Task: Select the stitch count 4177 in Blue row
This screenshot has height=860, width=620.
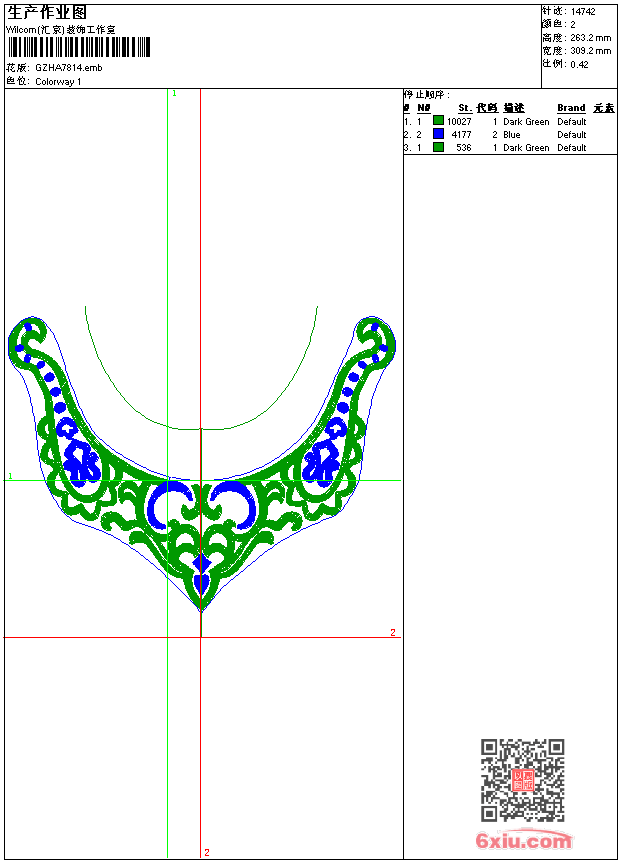Action: [461, 135]
